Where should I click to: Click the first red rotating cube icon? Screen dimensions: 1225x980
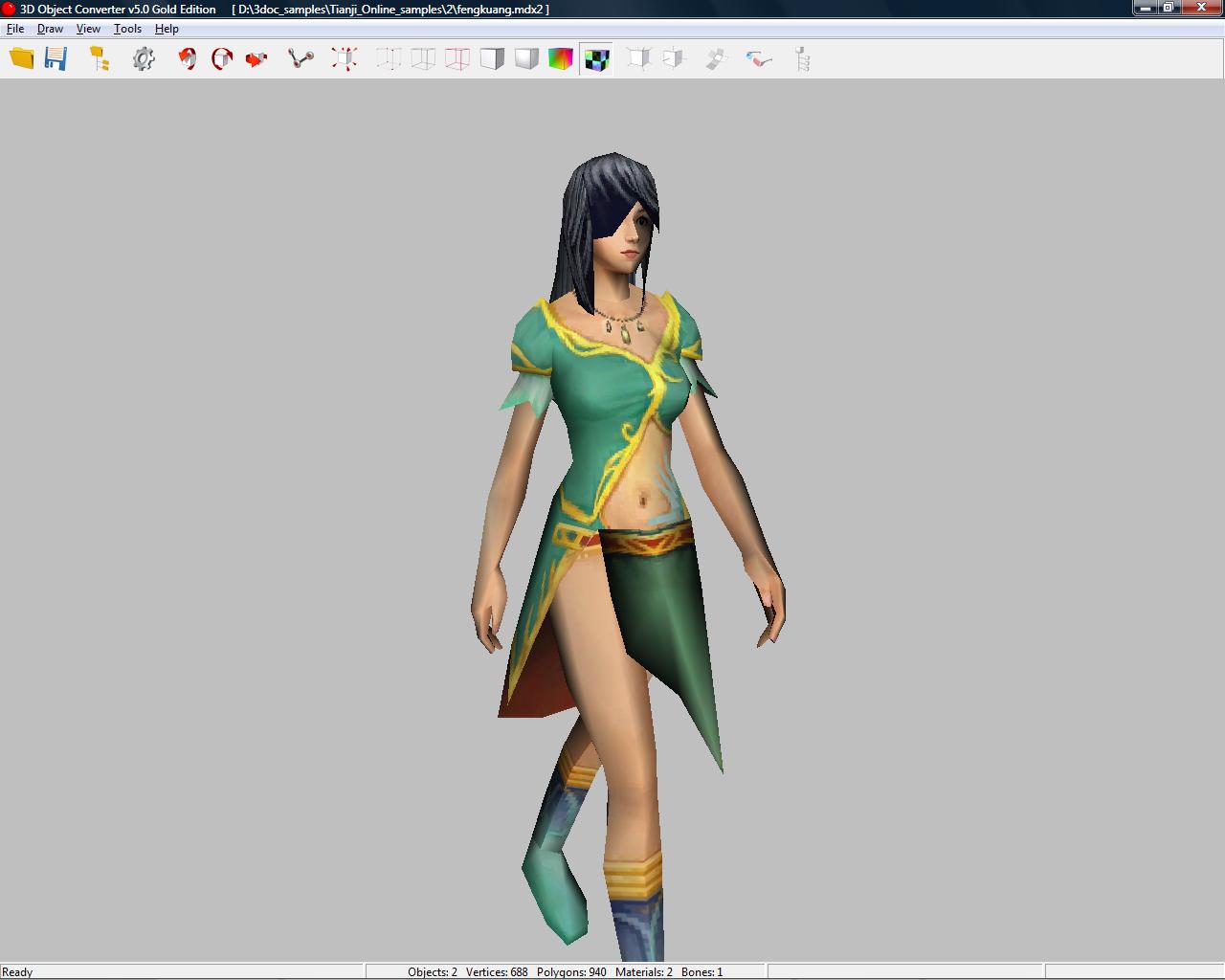click(x=188, y=58)
